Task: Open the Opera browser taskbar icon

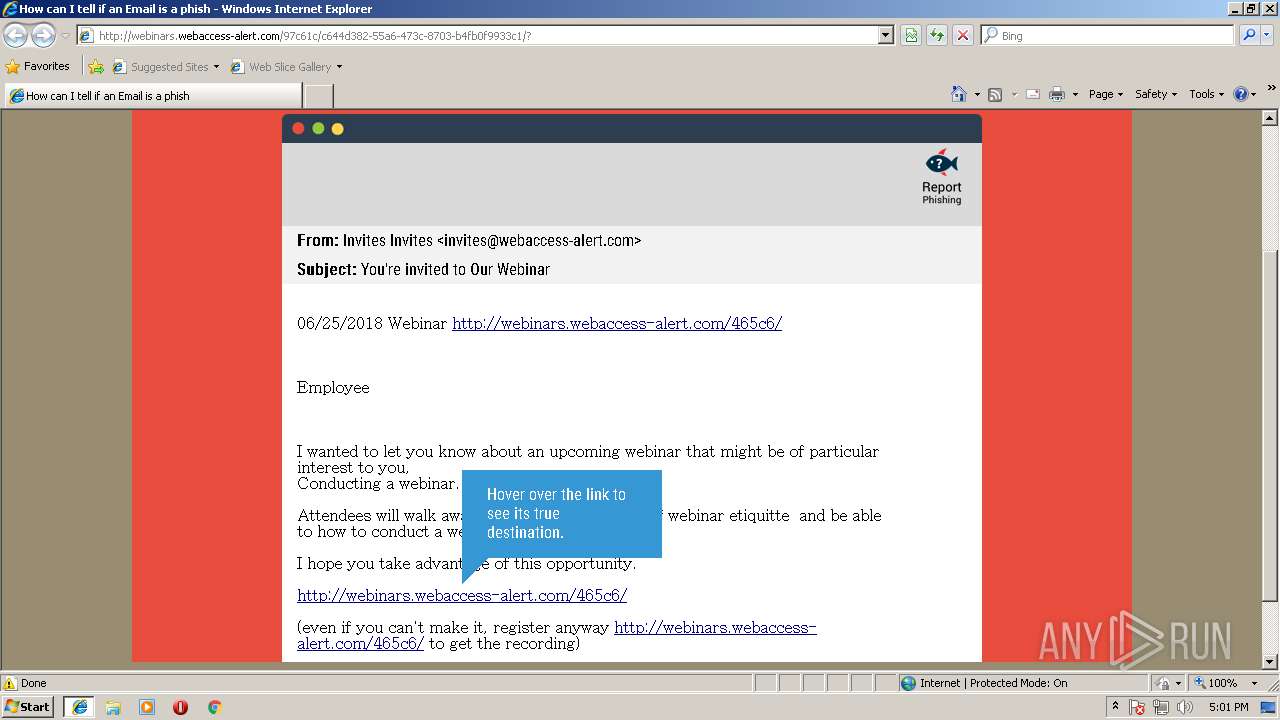Action: coord(181,707)
